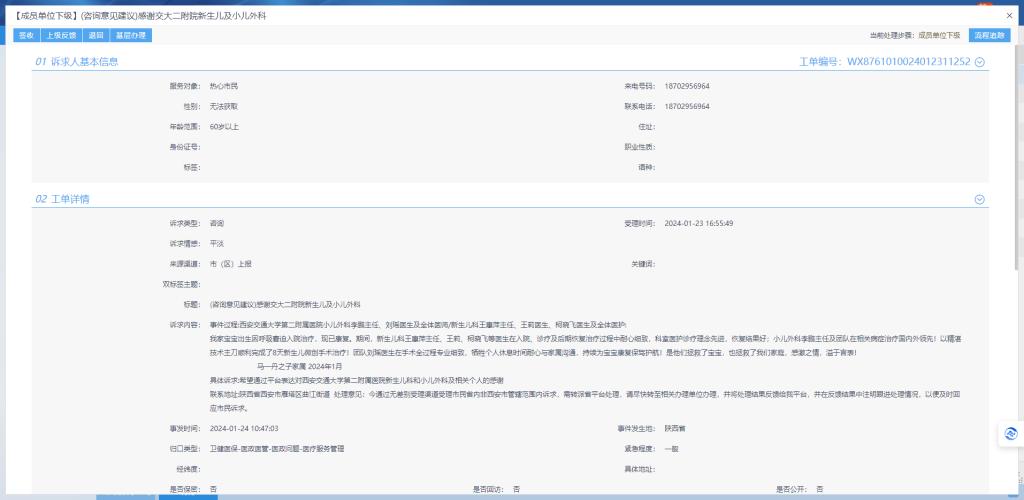The height and width of the screenshot is (500, 1024).
Task: Click the 签收 button
Action: point(25,35)
